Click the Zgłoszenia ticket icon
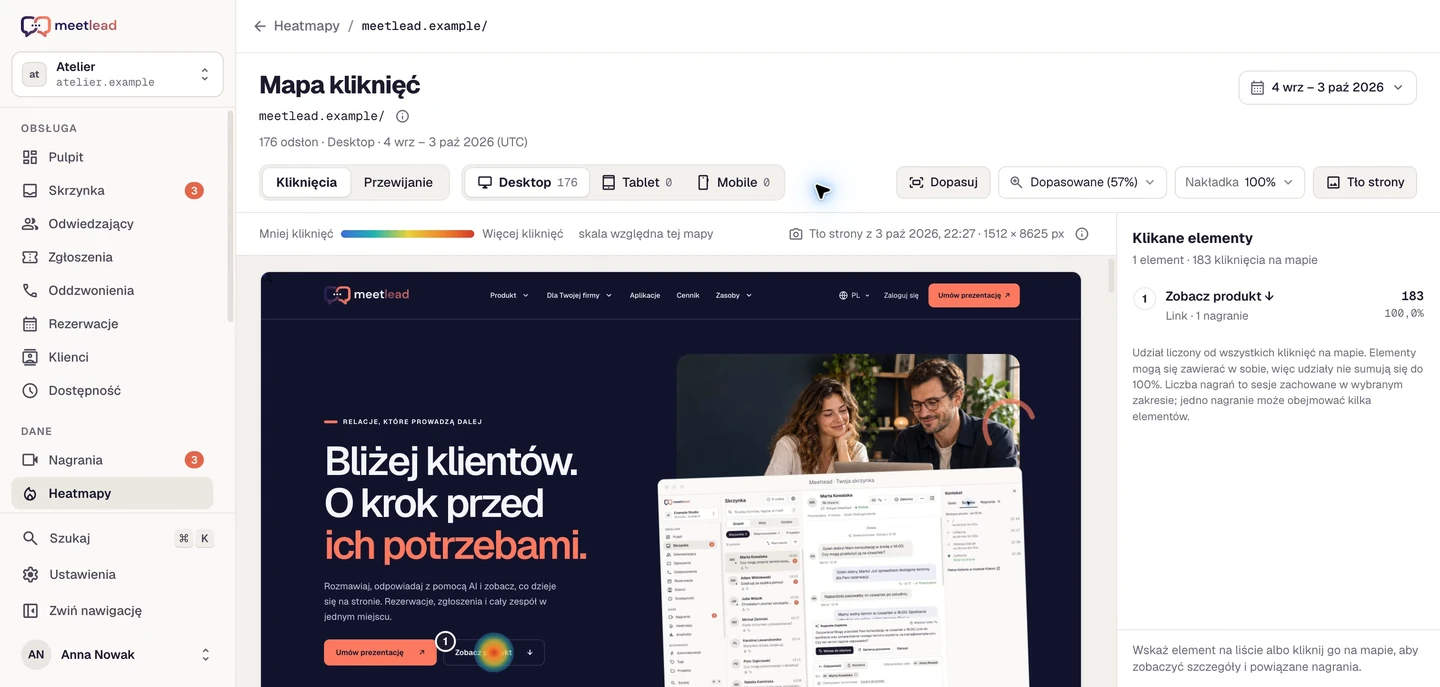Viewport: 1440px width, 687px height. (x=30, y=257)
